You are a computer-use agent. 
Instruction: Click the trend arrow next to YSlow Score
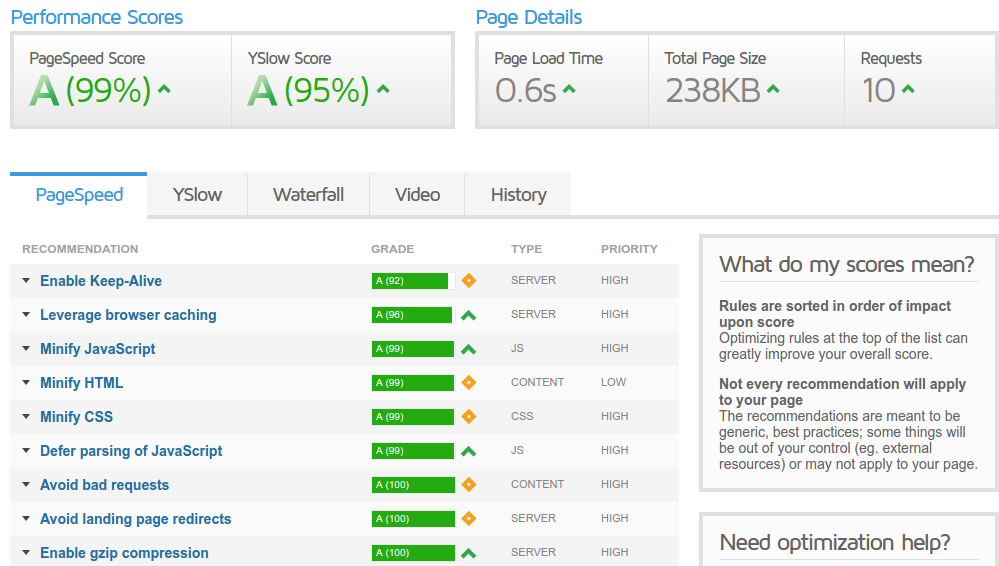tap(383, 89)
